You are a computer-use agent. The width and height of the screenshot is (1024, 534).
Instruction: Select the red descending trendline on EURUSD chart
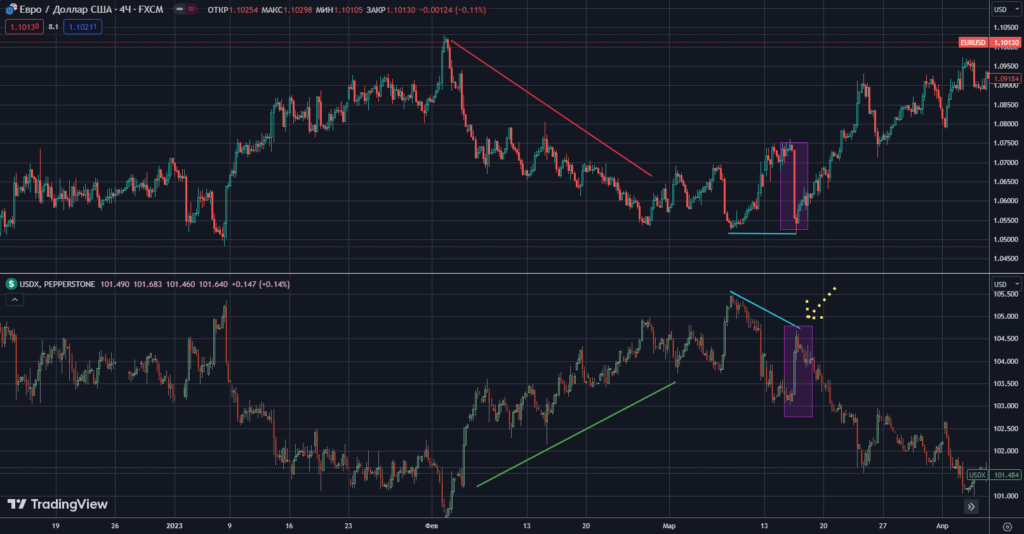point(550,108)
